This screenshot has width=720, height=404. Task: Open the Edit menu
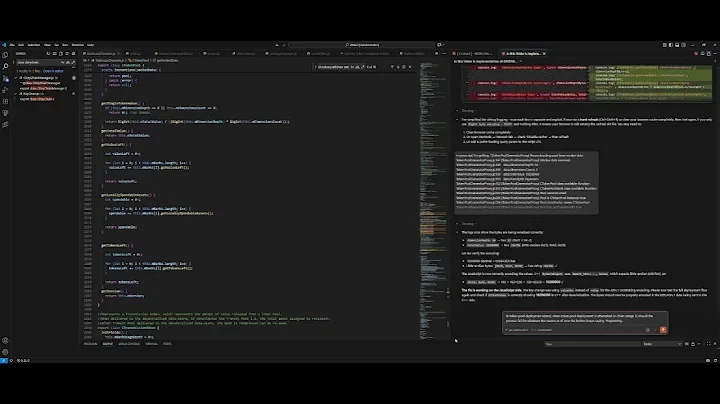(21, 45)
